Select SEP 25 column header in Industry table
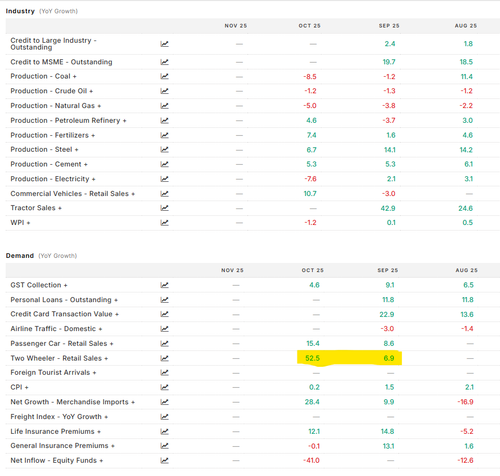The height and width of the screenshot is (476, 500). coord(389,26)
